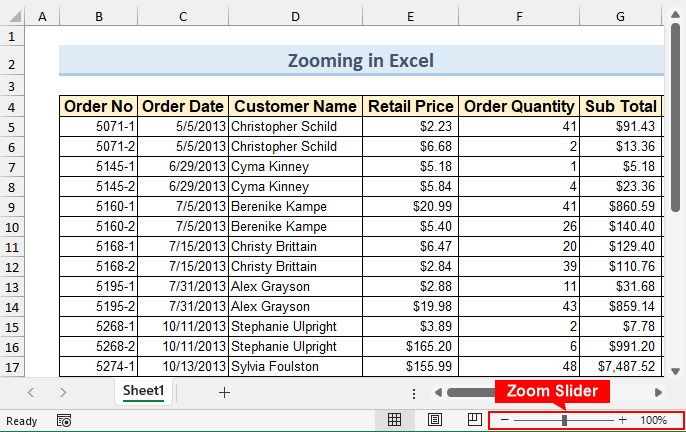Select column G header
The width and height of the screenshot is (686, 432).
(620, 17)
